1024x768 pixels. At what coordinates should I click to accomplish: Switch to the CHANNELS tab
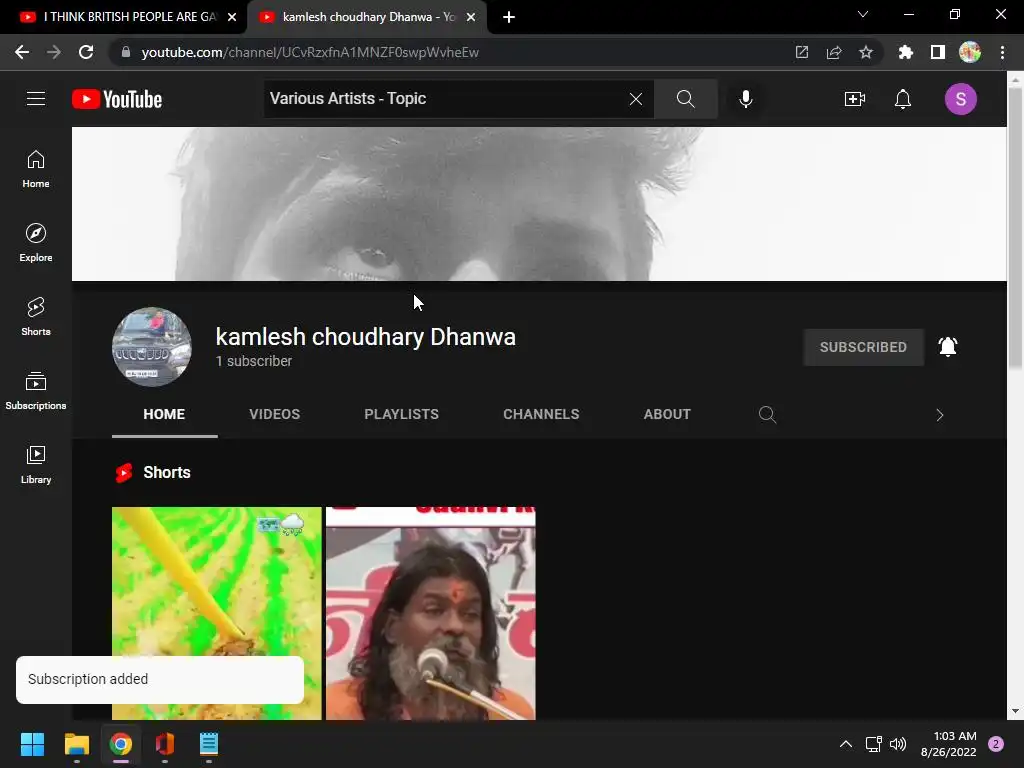(x=541, y=414)
